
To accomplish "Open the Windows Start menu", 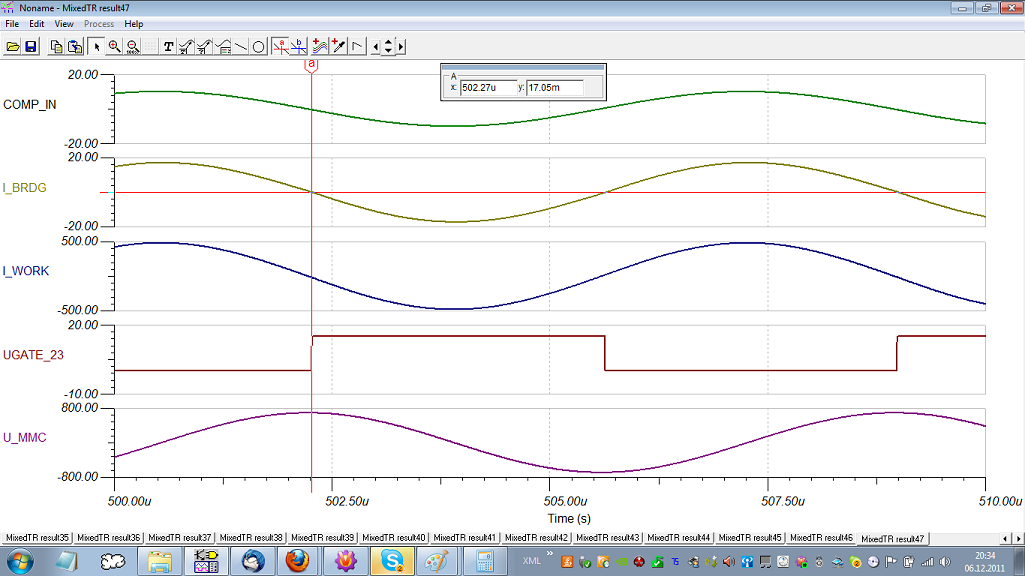I will coord(19,561).
